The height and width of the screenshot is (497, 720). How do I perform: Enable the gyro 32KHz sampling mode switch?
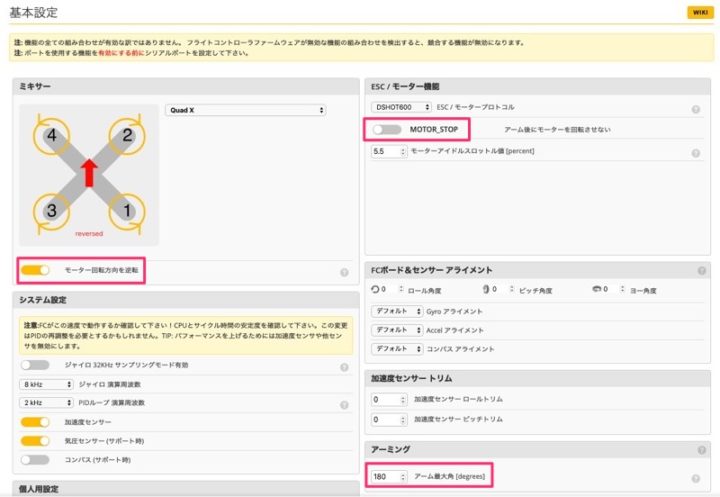35,365
